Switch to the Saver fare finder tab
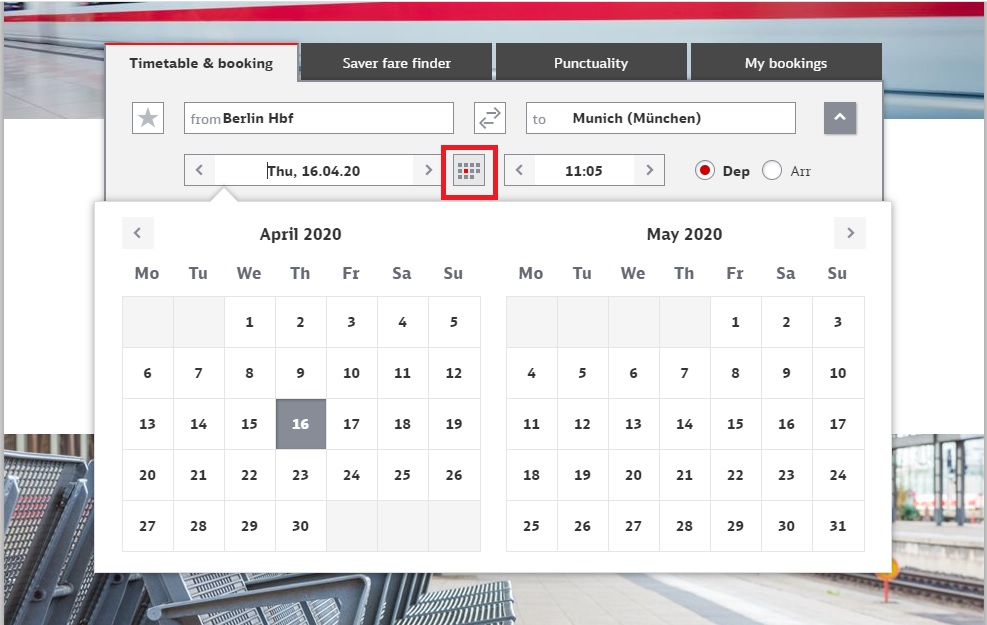The height and width of the screenshot is (625, 987). (395, 62)
